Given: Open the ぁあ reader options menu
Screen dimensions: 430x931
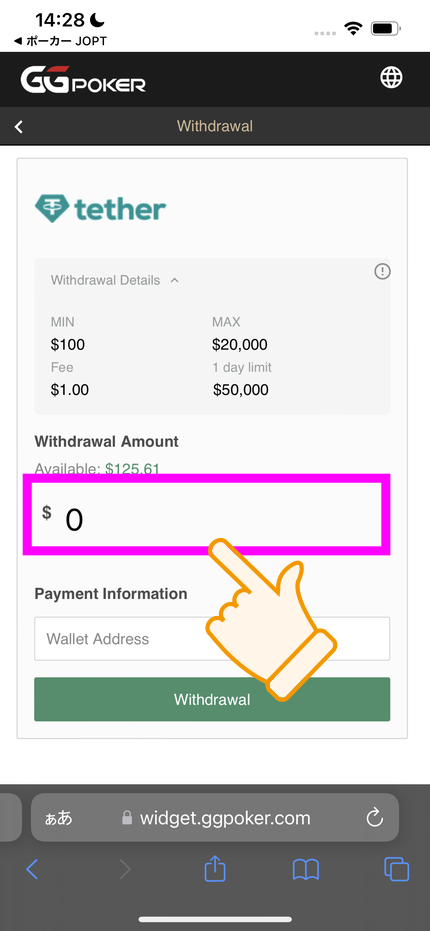Looking at the screenshot, I should pos(59,818).
